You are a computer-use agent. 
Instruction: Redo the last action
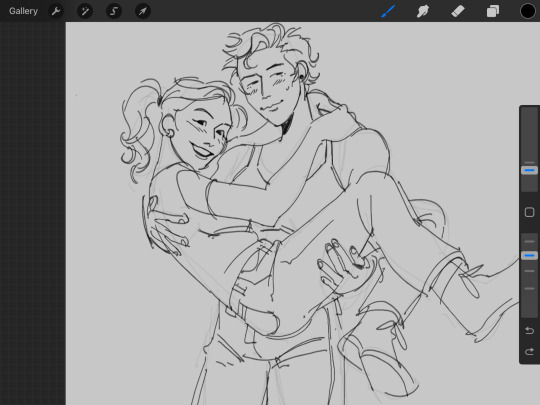[x=529, y=352]
